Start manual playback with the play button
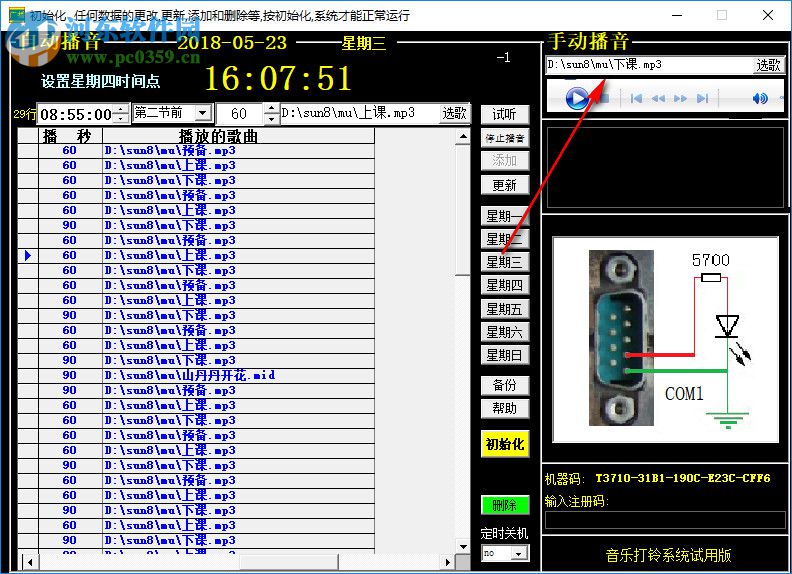 tap(577, 98)
